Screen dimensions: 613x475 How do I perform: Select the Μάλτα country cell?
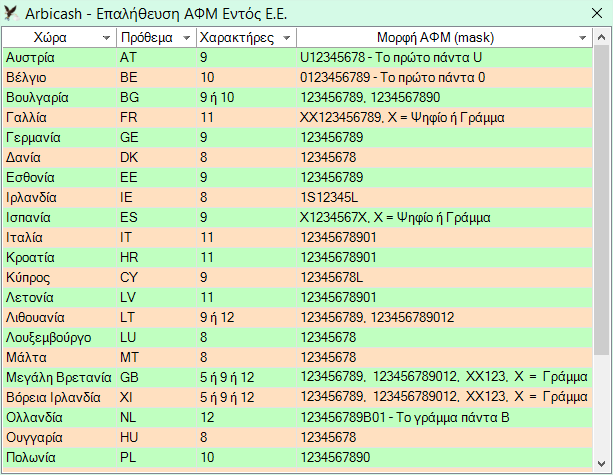[59, 357]
